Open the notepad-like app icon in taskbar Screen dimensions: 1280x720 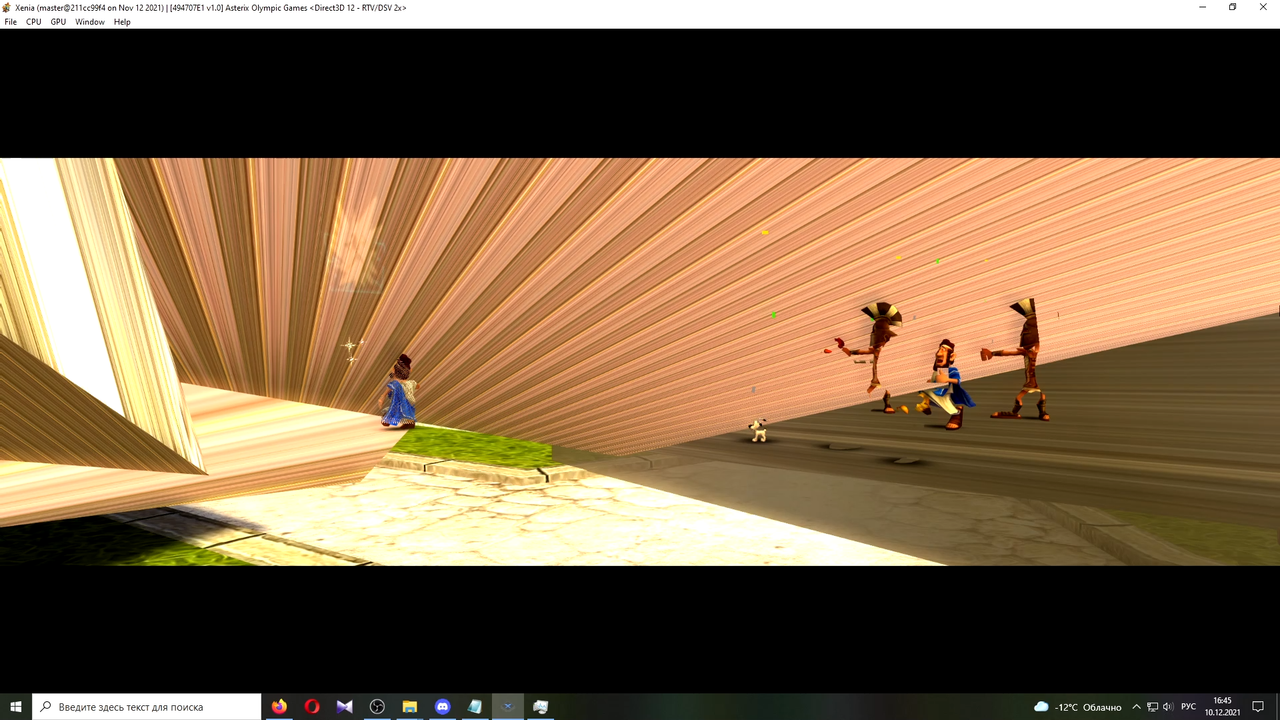[475, 707]
